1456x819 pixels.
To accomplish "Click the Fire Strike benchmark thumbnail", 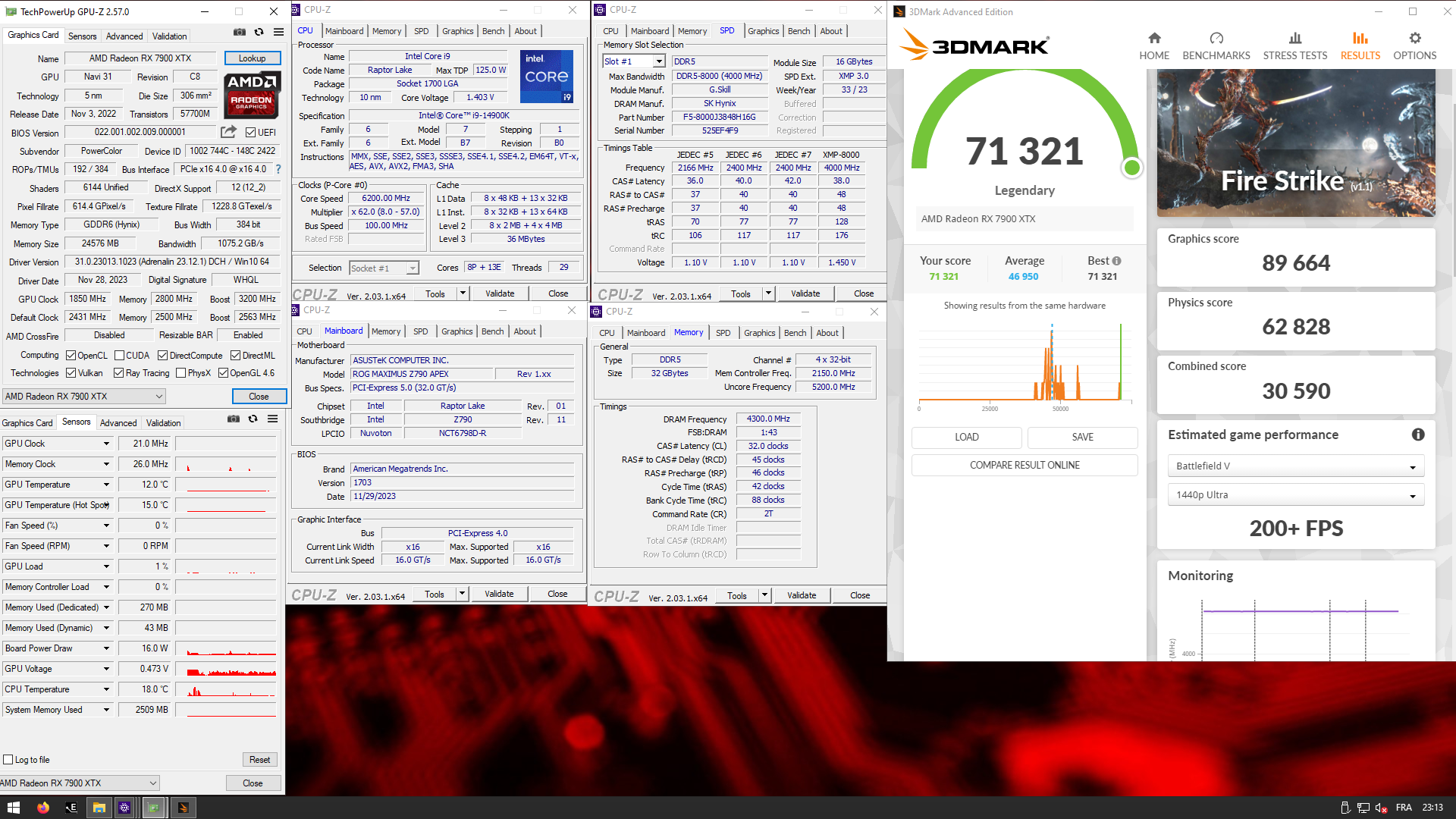I will [1296, 143].
